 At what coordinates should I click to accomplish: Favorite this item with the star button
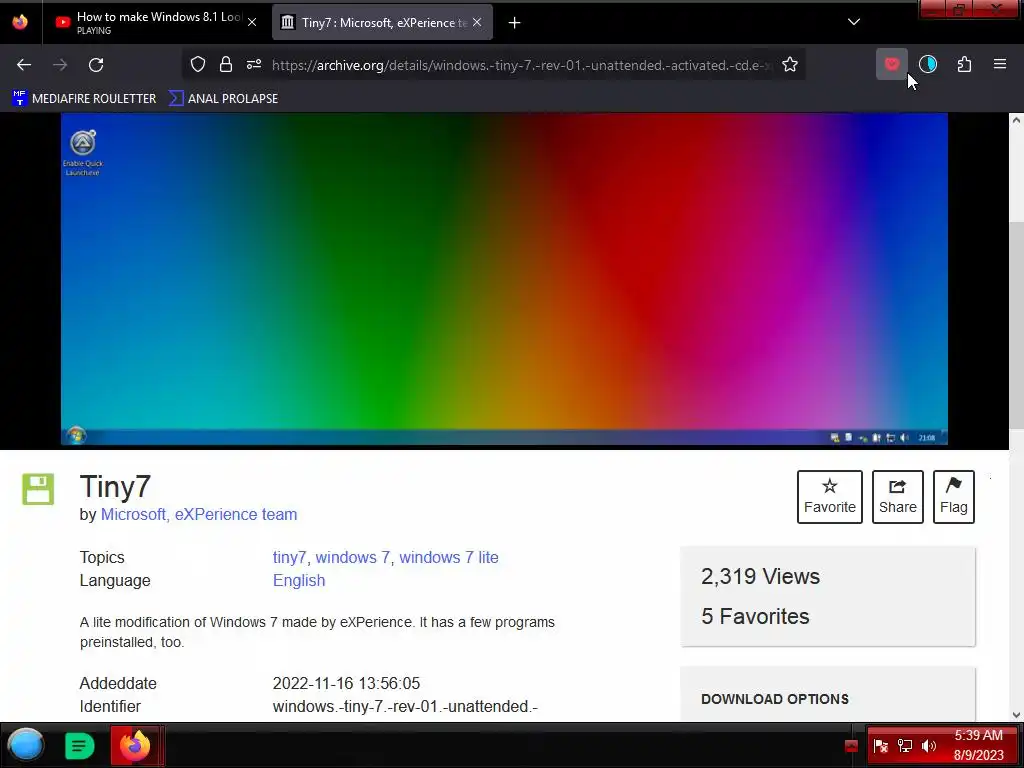[829, 497]
